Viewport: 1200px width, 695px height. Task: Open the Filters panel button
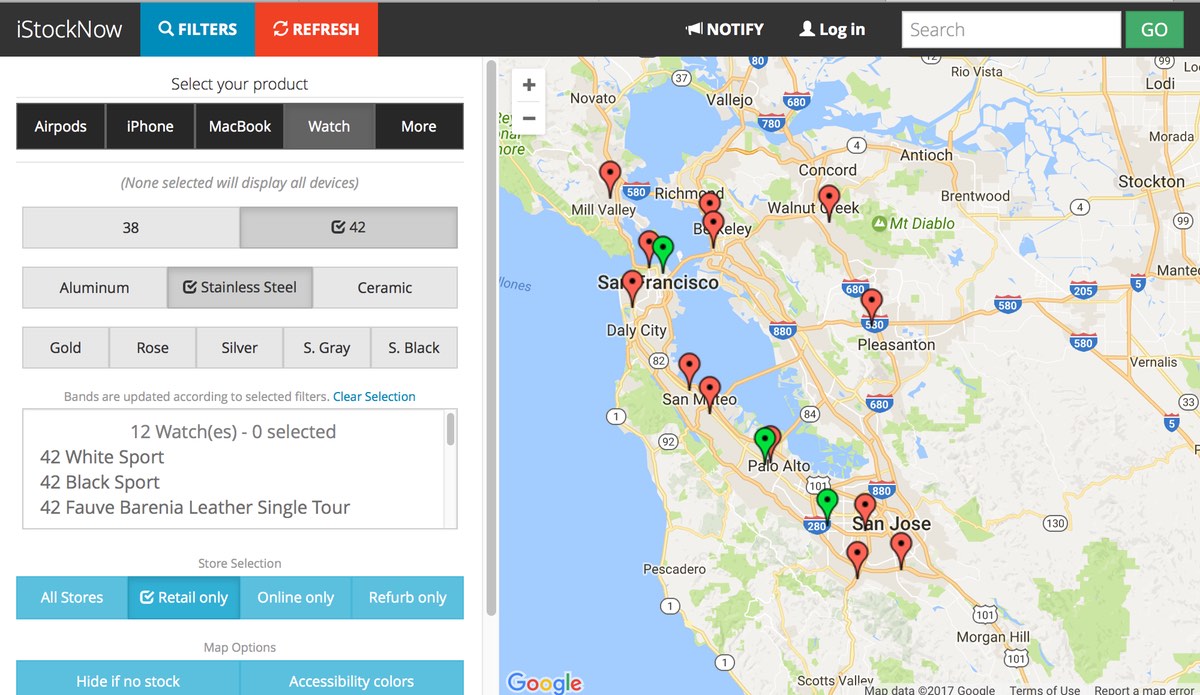198,29
